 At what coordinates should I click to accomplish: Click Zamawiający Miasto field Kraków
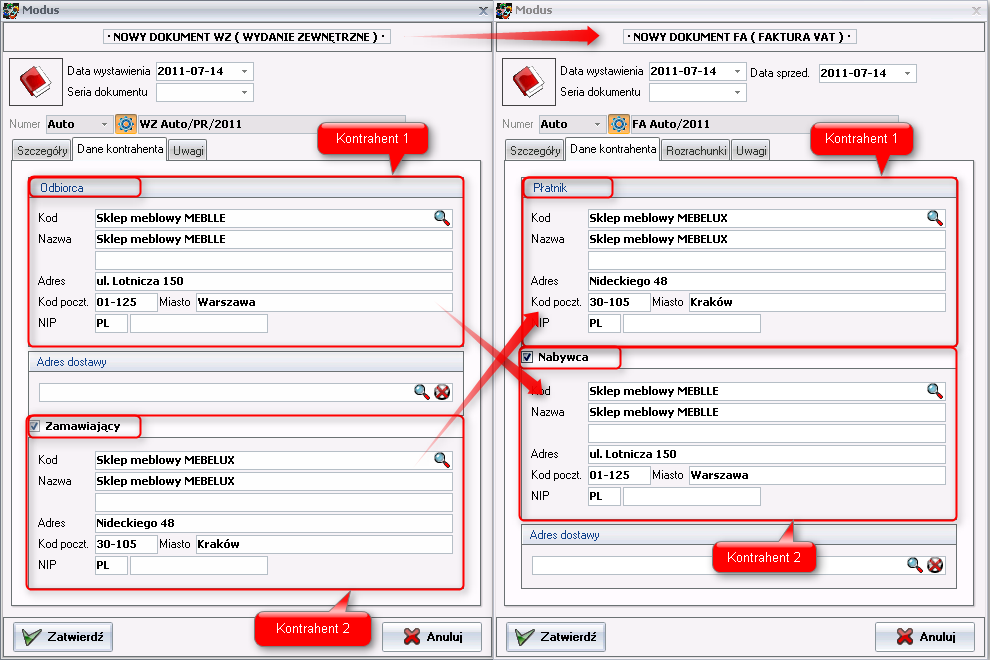click(x=324, y=544)
